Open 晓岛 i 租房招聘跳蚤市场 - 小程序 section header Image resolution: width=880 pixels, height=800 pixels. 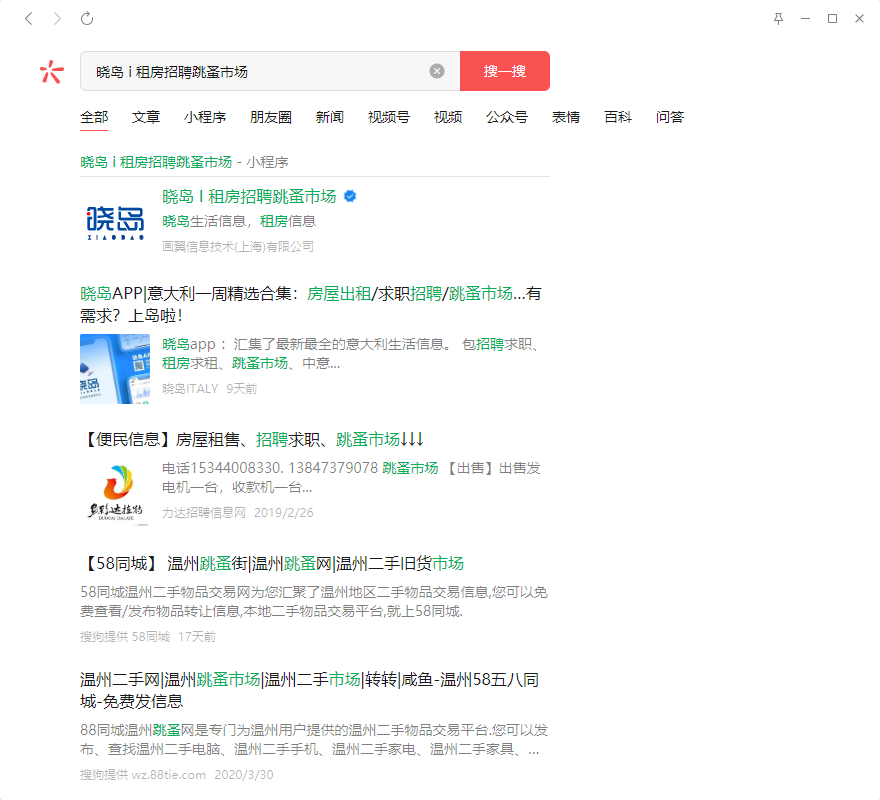coord(184,162)
